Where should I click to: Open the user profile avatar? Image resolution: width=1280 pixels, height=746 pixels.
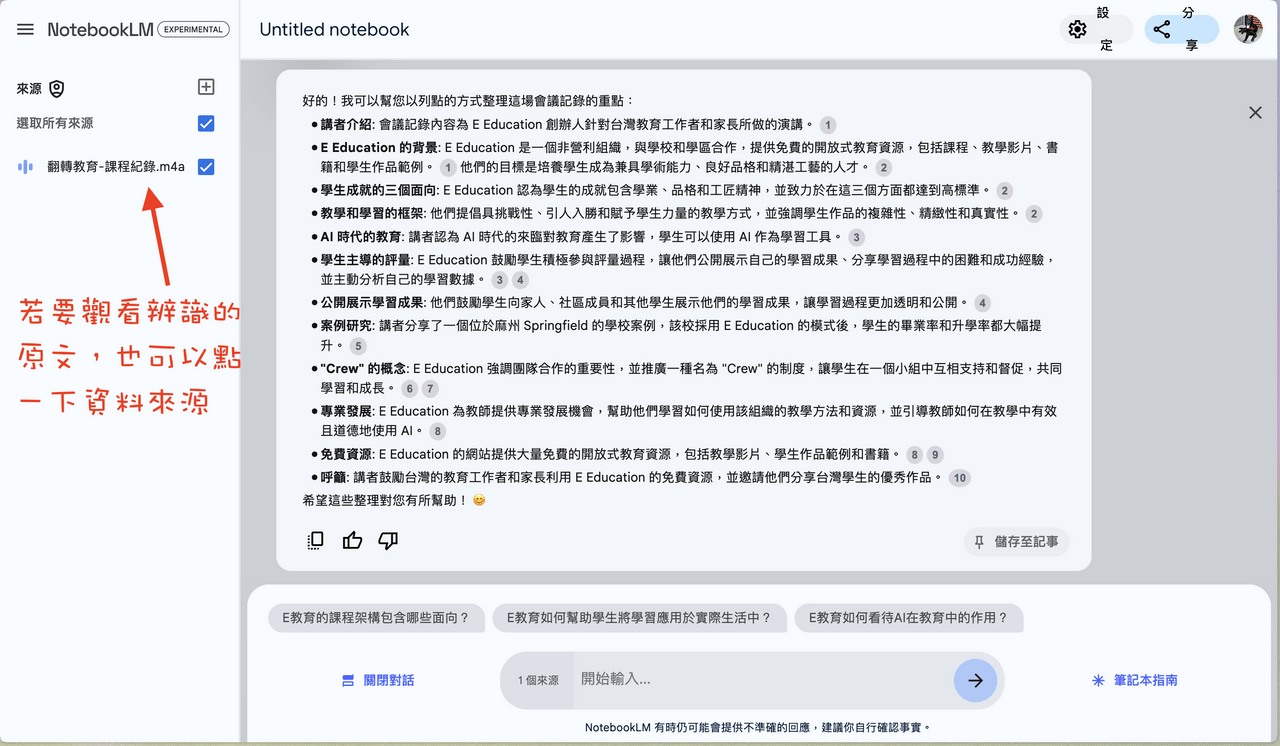1247,29
